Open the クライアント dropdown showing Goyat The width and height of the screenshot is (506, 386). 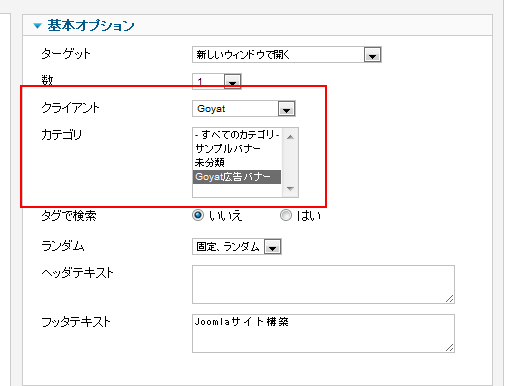pyautogui.click(x=244, y=109)
